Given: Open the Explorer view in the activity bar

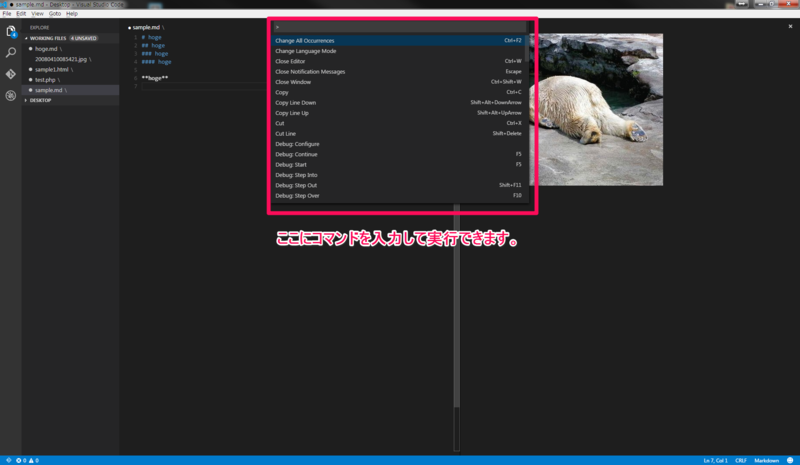Looking at the screenshot, I should (11, 32).
